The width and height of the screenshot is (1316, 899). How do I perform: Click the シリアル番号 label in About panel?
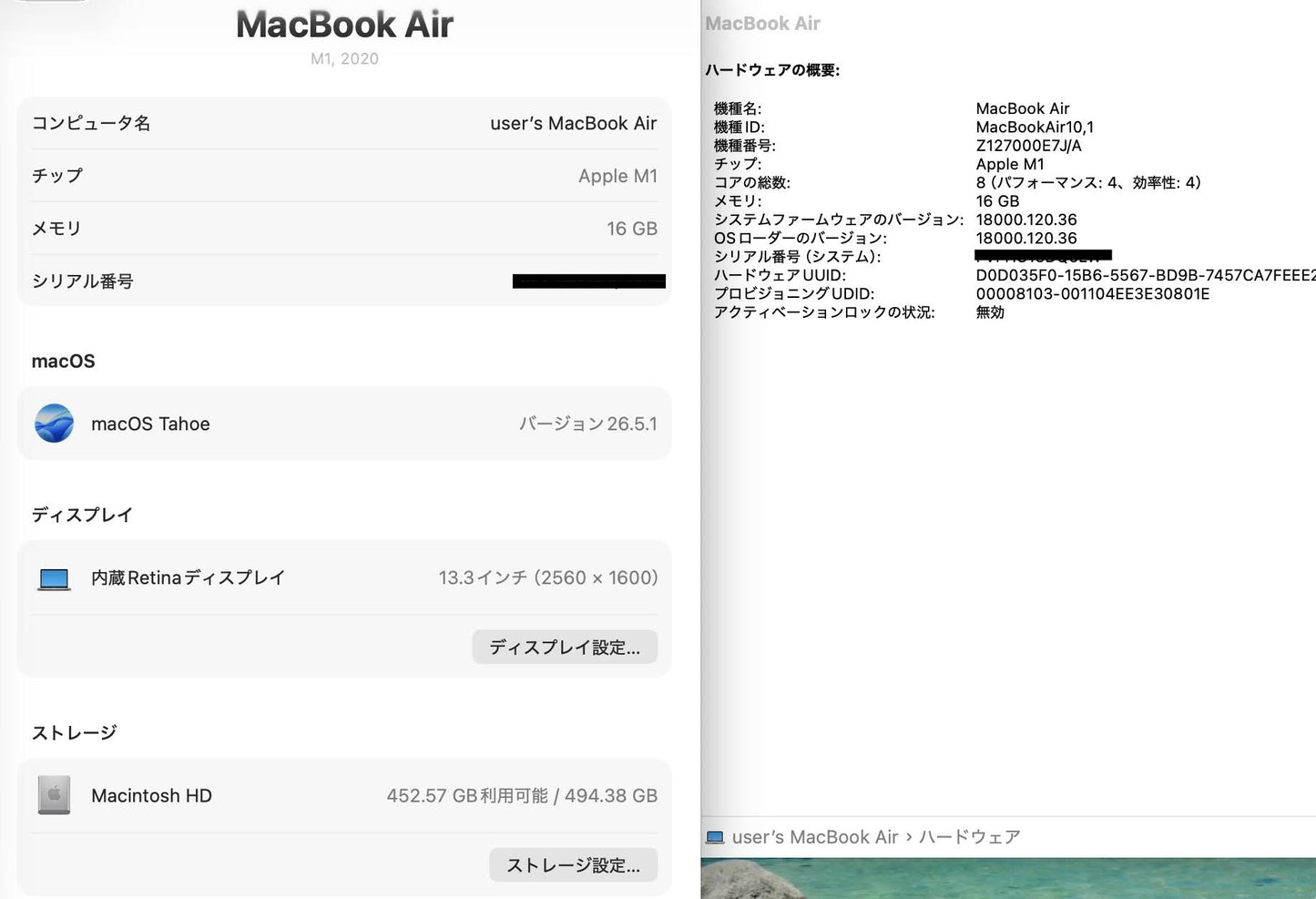(83, 281)
